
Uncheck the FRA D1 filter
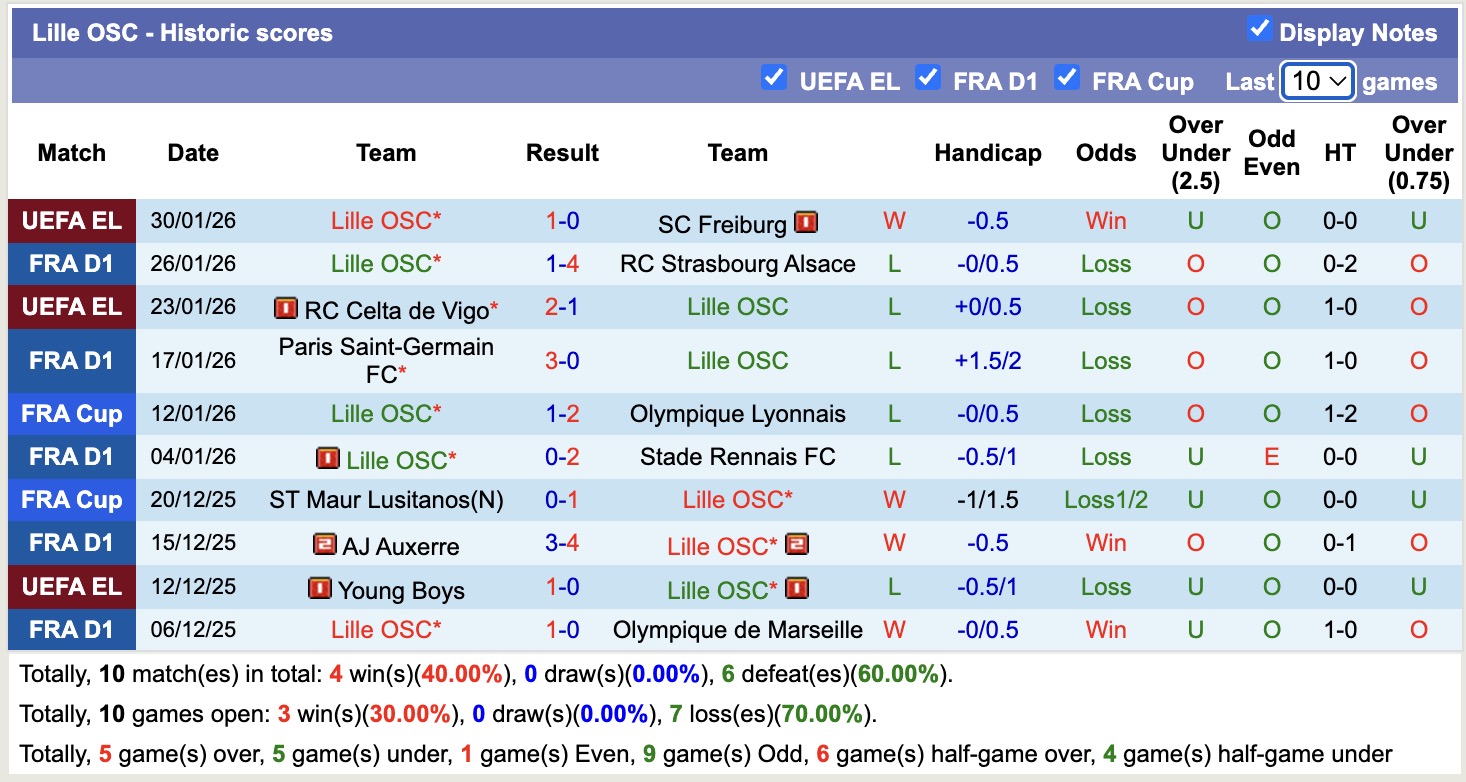(x=927, y=76)
